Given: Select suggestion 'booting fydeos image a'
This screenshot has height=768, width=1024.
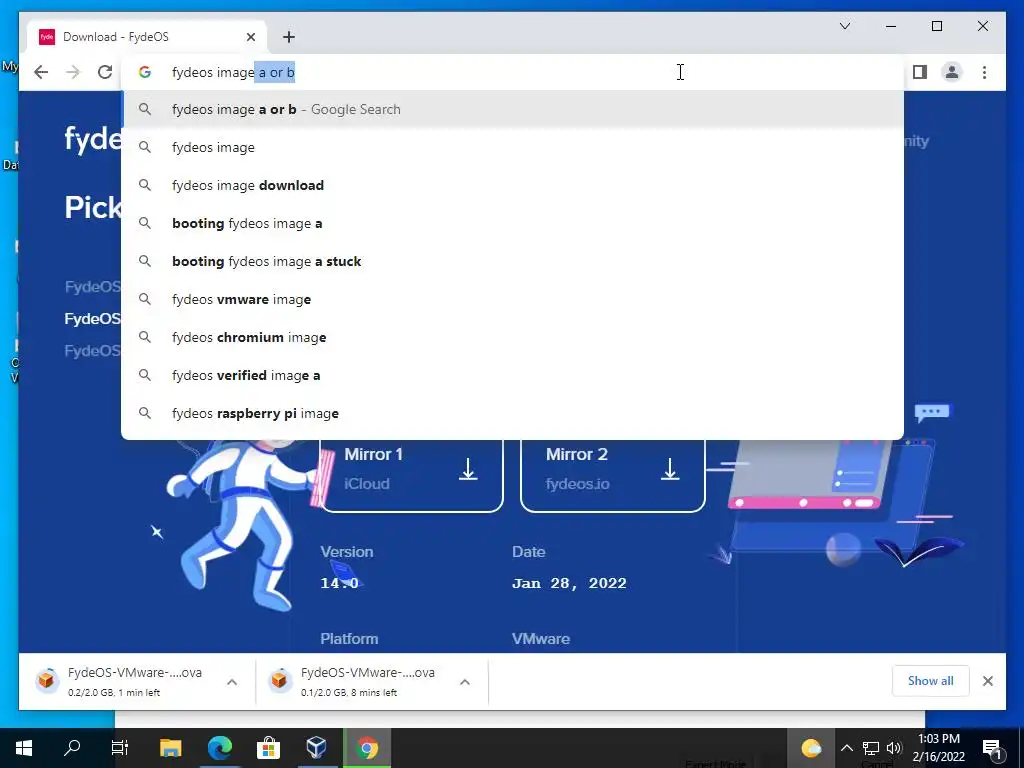Looking at the screenshot, I should tap(512, 223).
